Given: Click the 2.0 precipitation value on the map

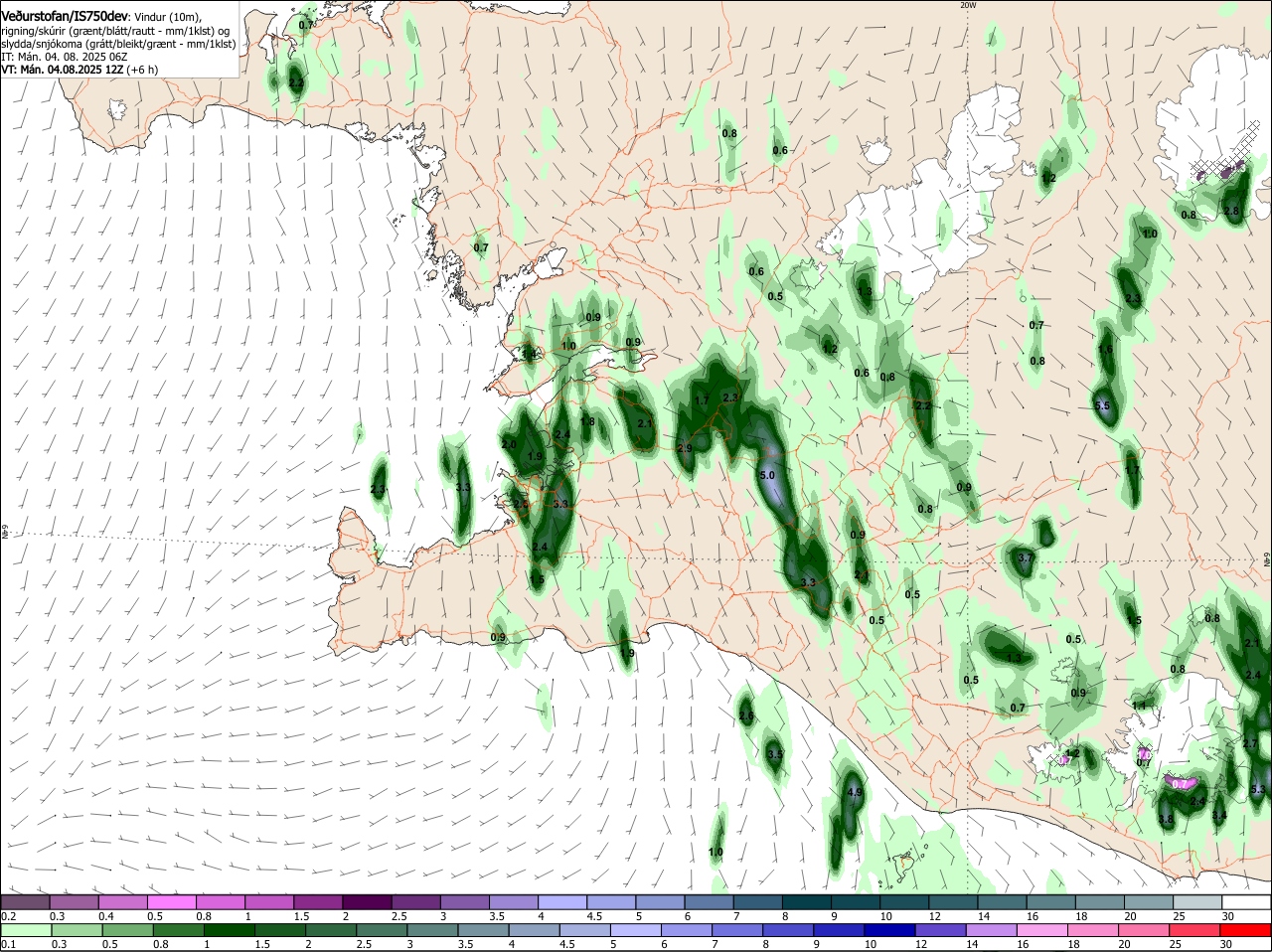Looking at the screenshot, I should pyautogui.click(x=509, y=444).
